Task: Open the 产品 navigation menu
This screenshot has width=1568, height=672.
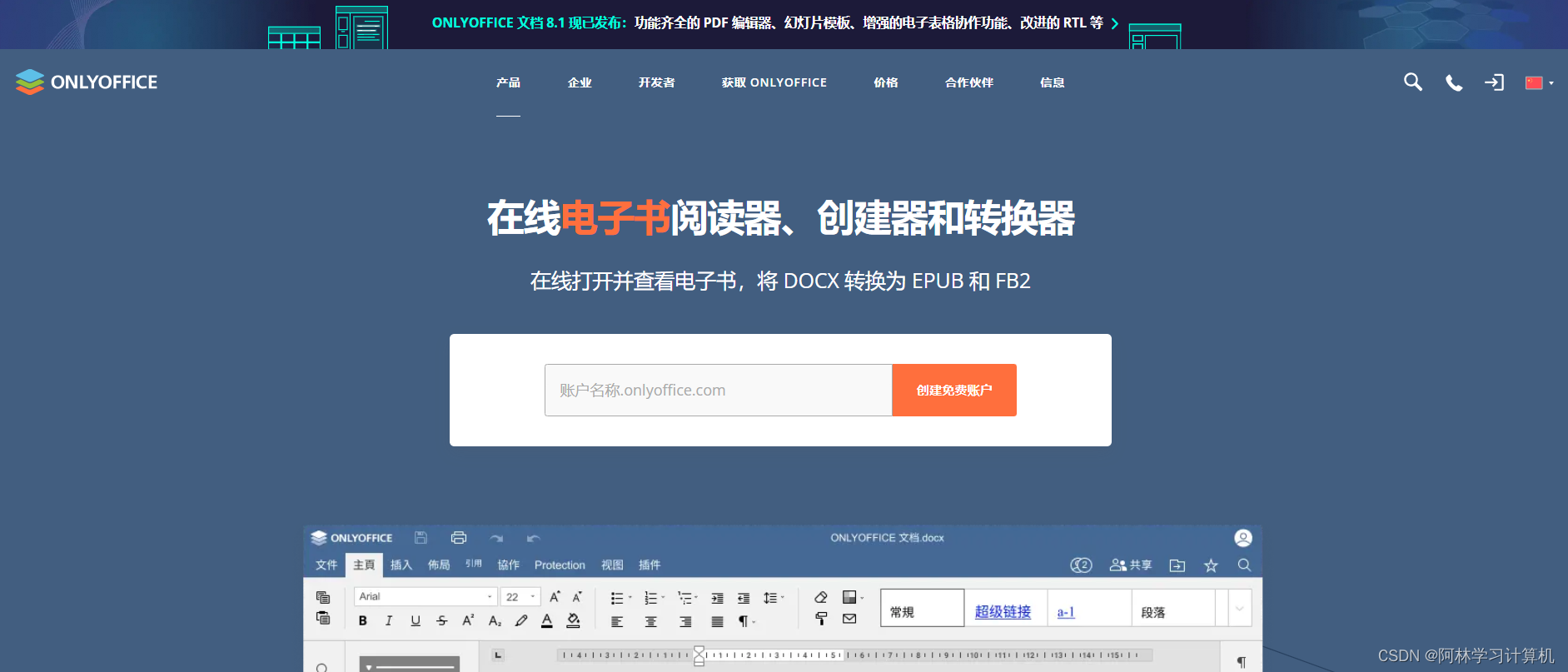Action: click(x=508, y=82)
